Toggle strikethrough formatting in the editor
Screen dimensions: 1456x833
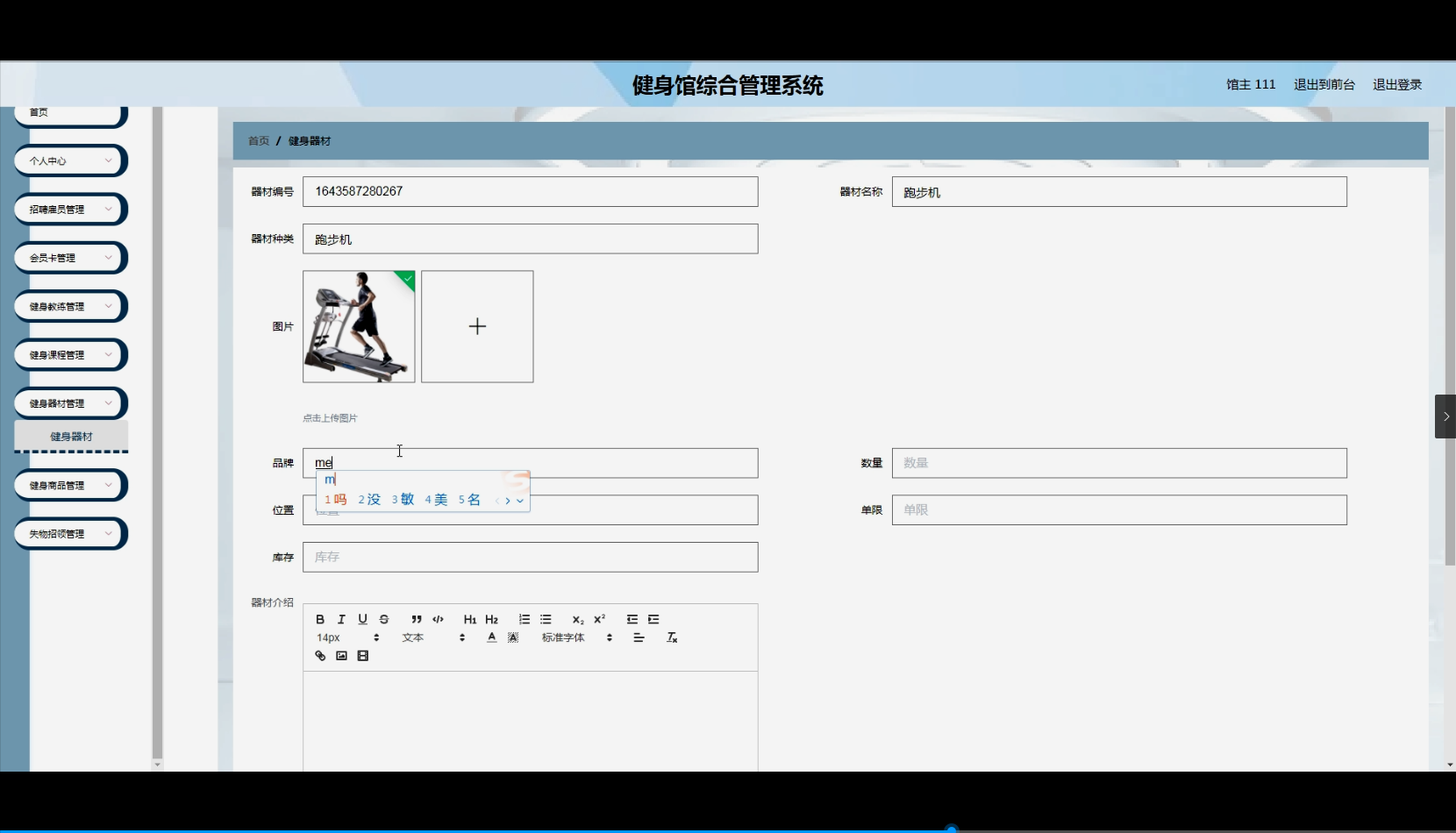(384, 619)
